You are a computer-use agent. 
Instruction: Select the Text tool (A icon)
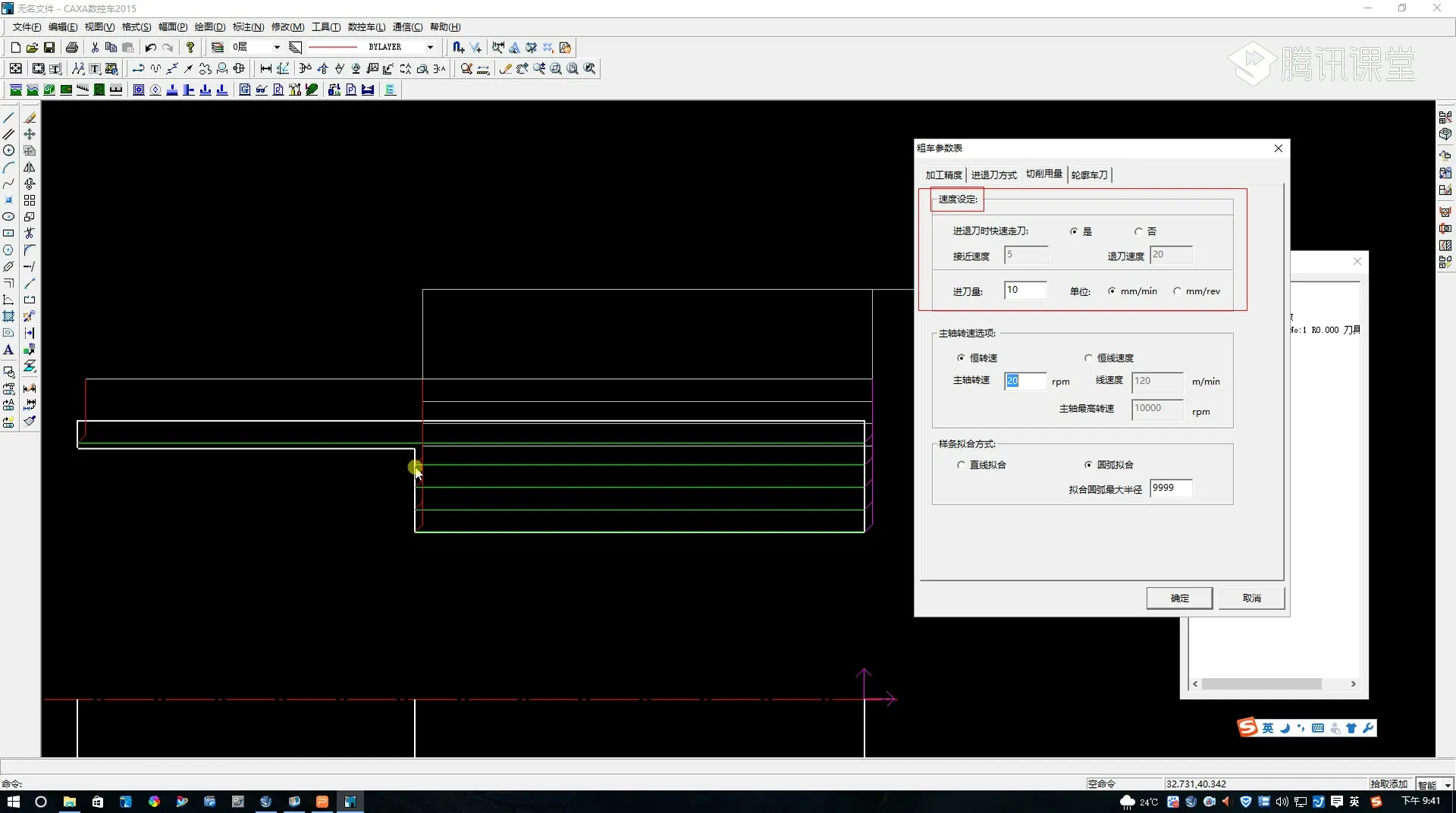point(8,350)
